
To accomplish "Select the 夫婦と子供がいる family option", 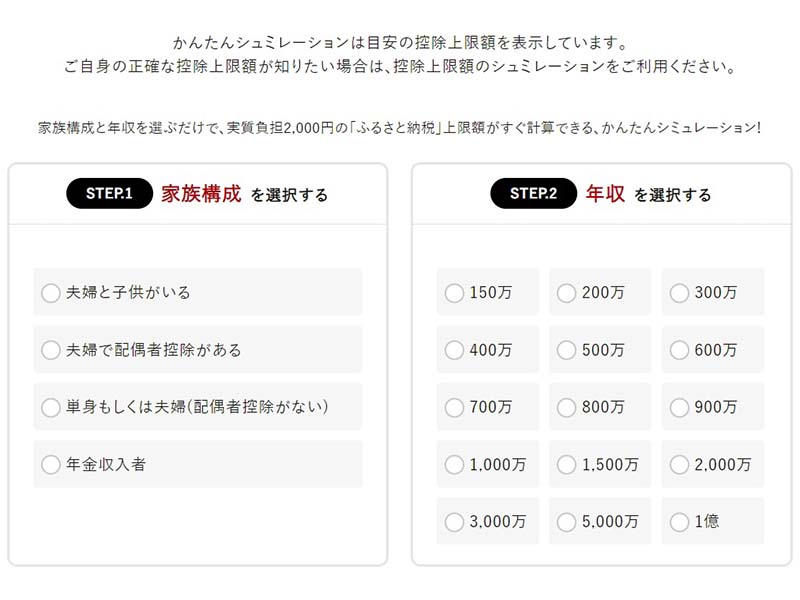I will click(51, 293).
